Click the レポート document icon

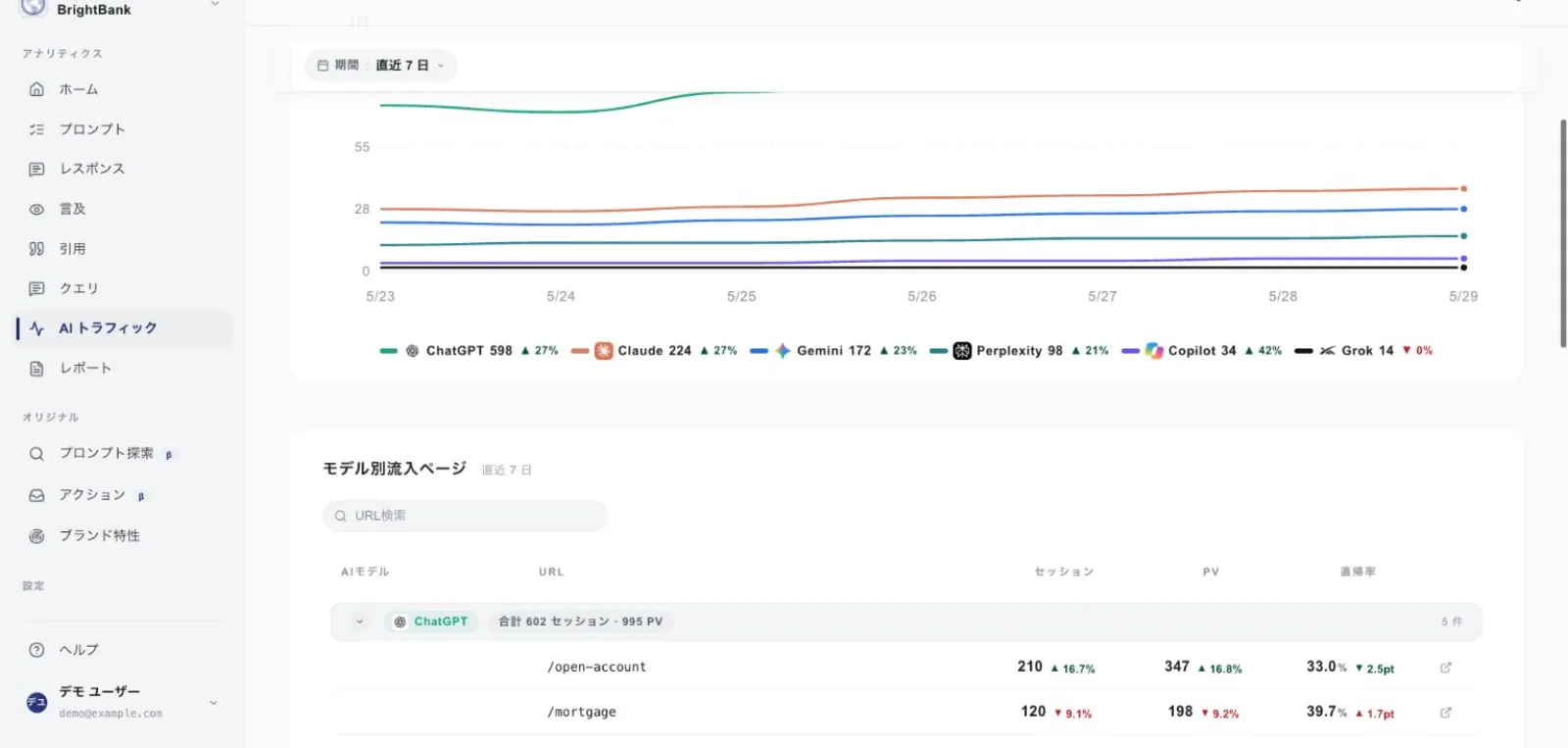pyautogui.click(x=36, y=369)
